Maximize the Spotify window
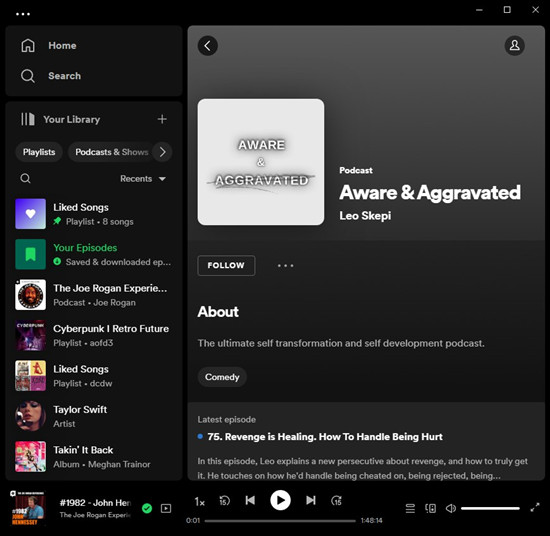The width and height of the screenshot is (550, 536). [x=507, y=10]
